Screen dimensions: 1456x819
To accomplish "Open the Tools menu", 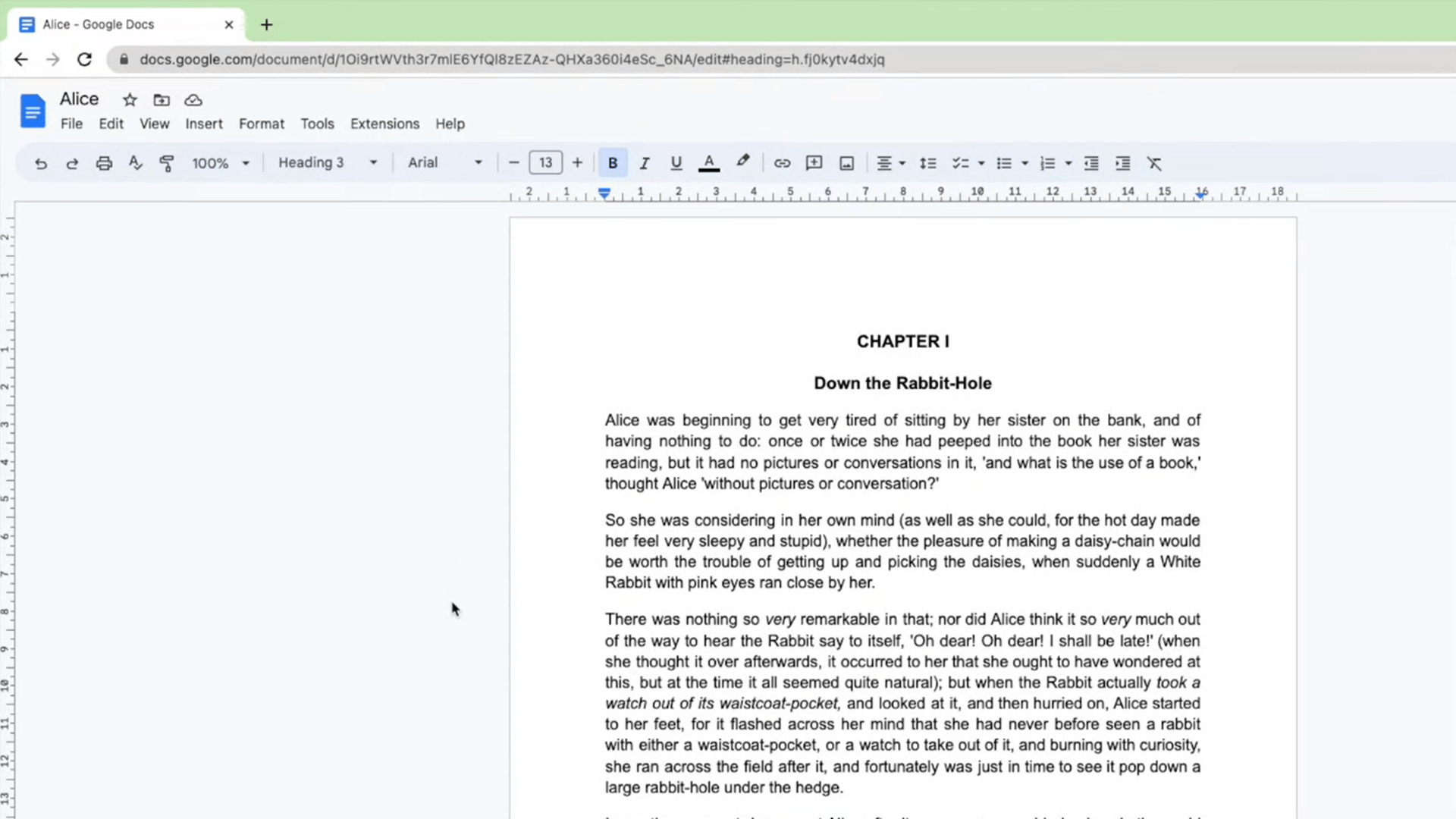I will coord(317,124).
